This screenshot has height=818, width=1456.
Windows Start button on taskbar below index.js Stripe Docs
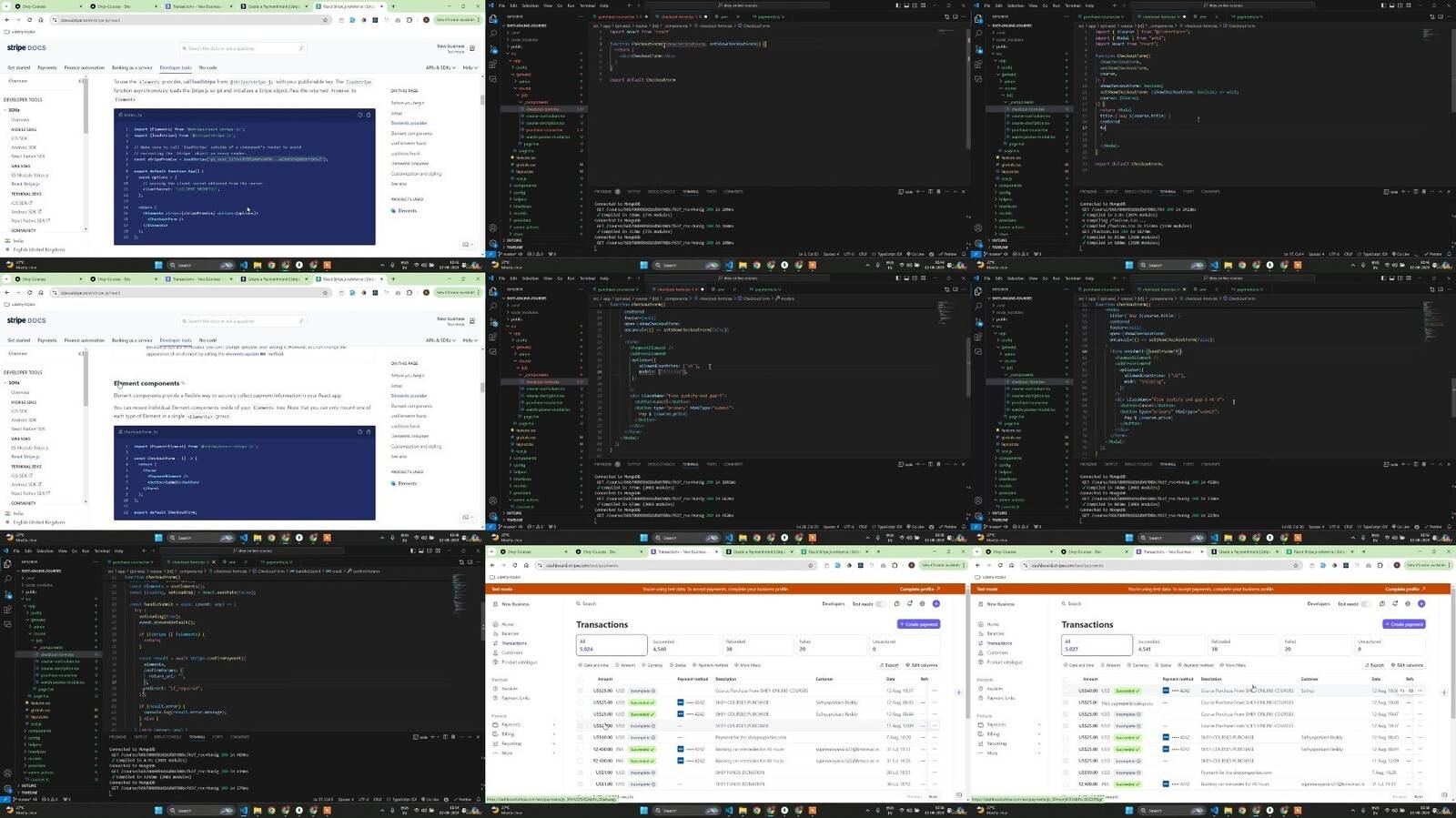(158, 265)
